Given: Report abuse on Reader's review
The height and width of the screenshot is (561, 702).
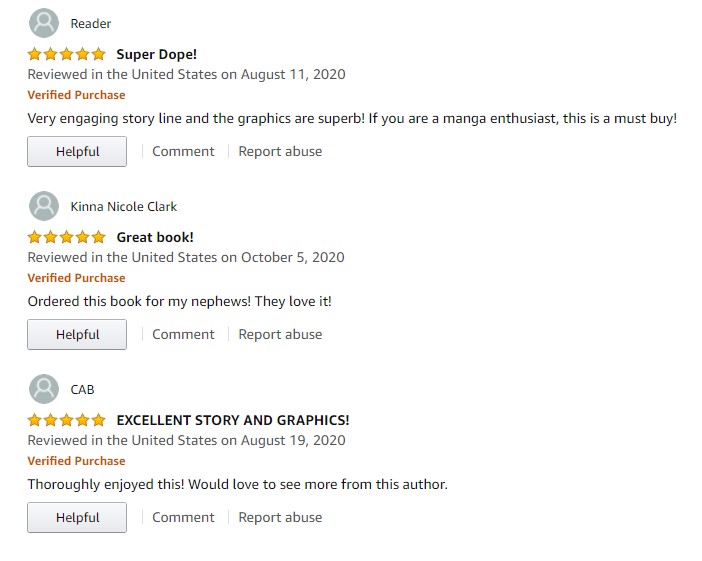Looking at the screenshot, I should click(x=280, y=152).
